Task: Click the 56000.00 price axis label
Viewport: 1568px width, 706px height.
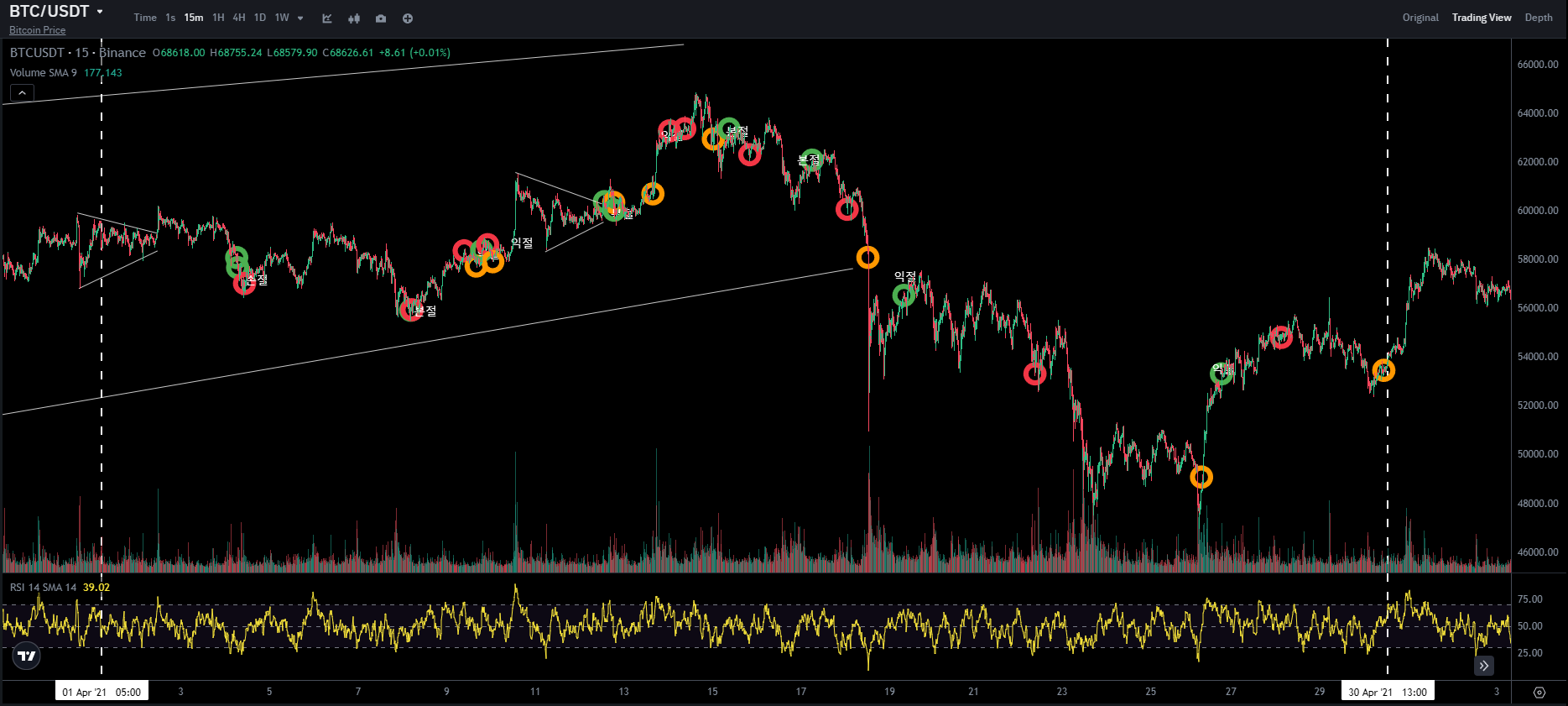Action: (x=1538, y=308)
